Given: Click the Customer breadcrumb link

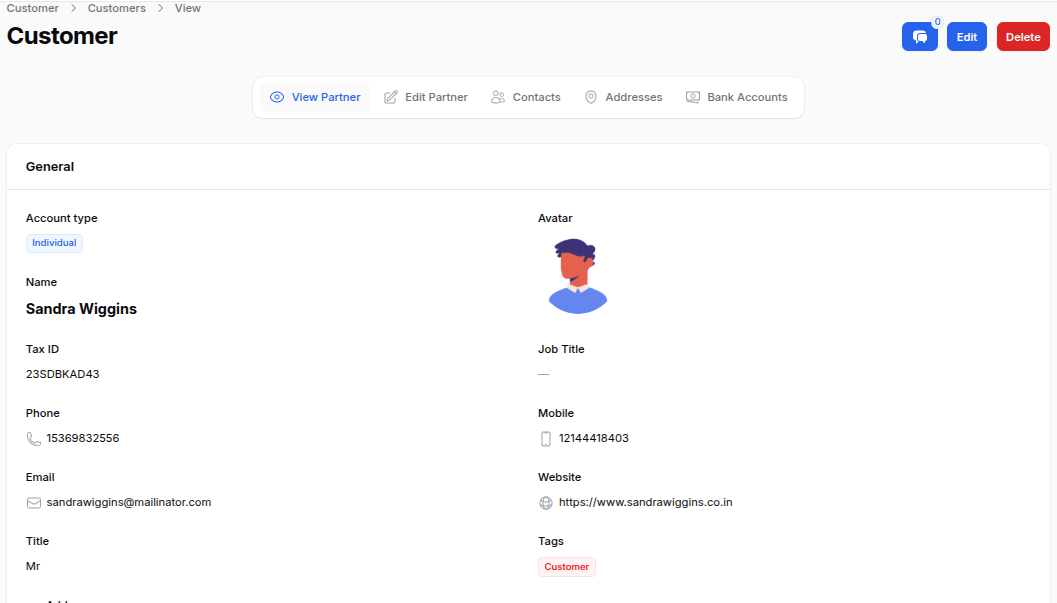Looking at the screenshot, I should (x=33, y=8).
